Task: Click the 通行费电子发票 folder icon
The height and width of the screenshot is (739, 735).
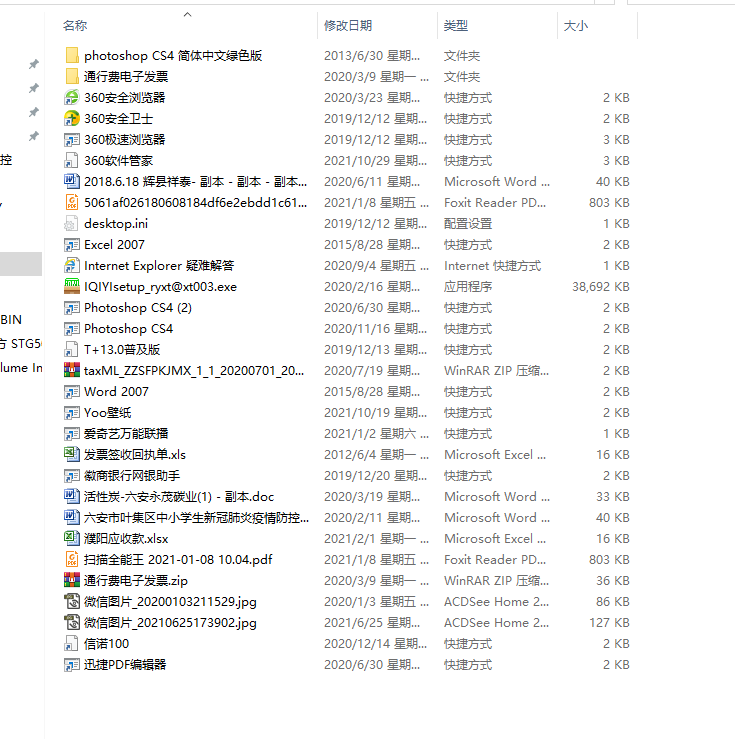Action: click(72, 76)
